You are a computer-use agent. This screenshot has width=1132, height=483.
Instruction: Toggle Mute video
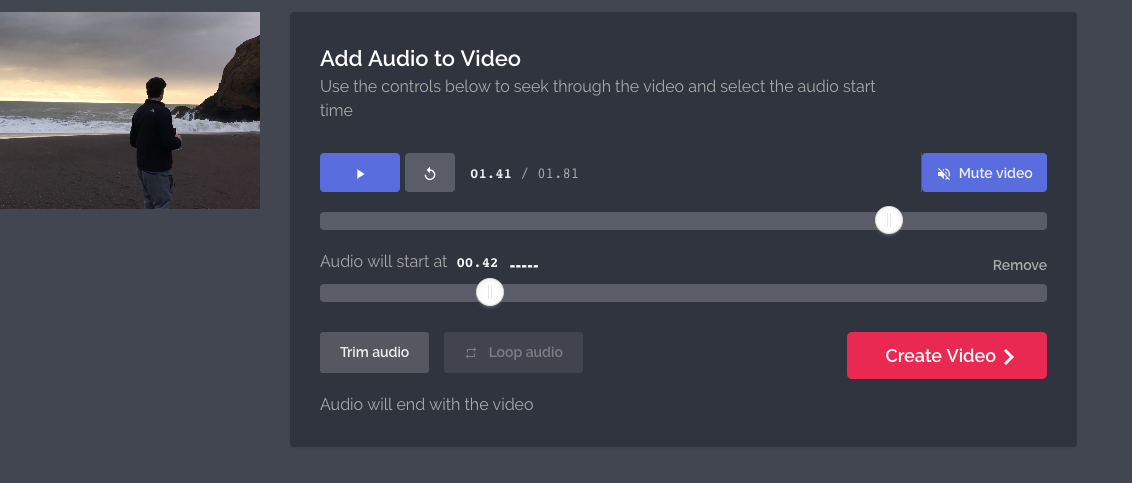(983, 173)
